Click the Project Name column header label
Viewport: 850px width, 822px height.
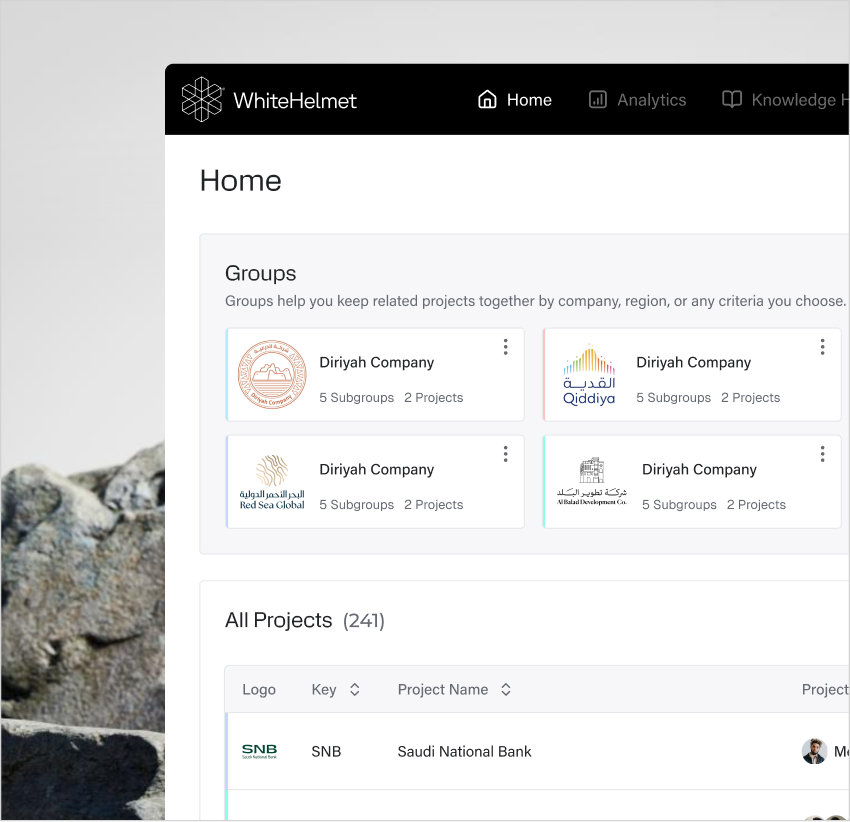443,690
